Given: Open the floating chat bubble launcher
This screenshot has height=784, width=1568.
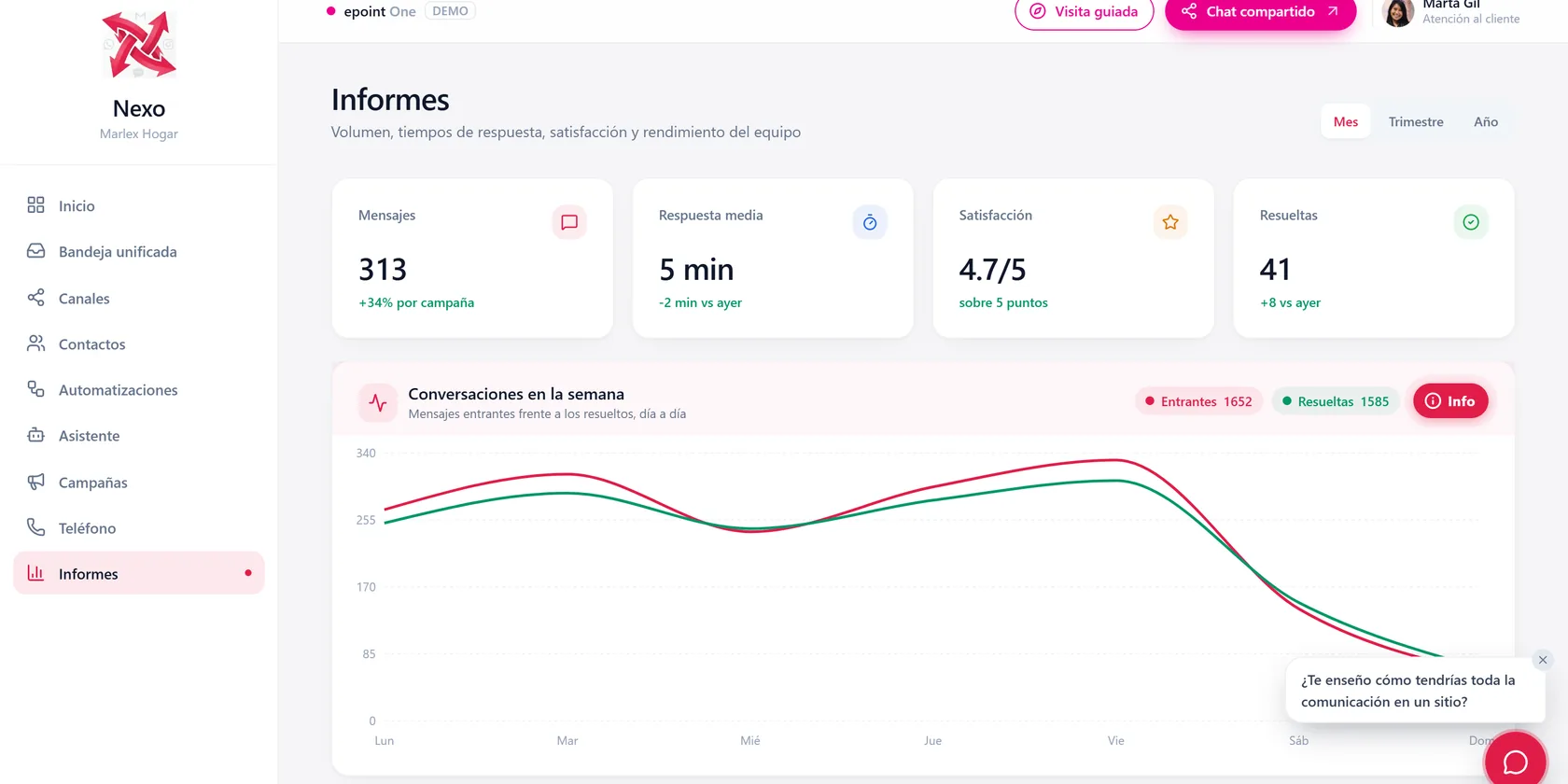Looking at the screenshot, I should coord(1516,762).
